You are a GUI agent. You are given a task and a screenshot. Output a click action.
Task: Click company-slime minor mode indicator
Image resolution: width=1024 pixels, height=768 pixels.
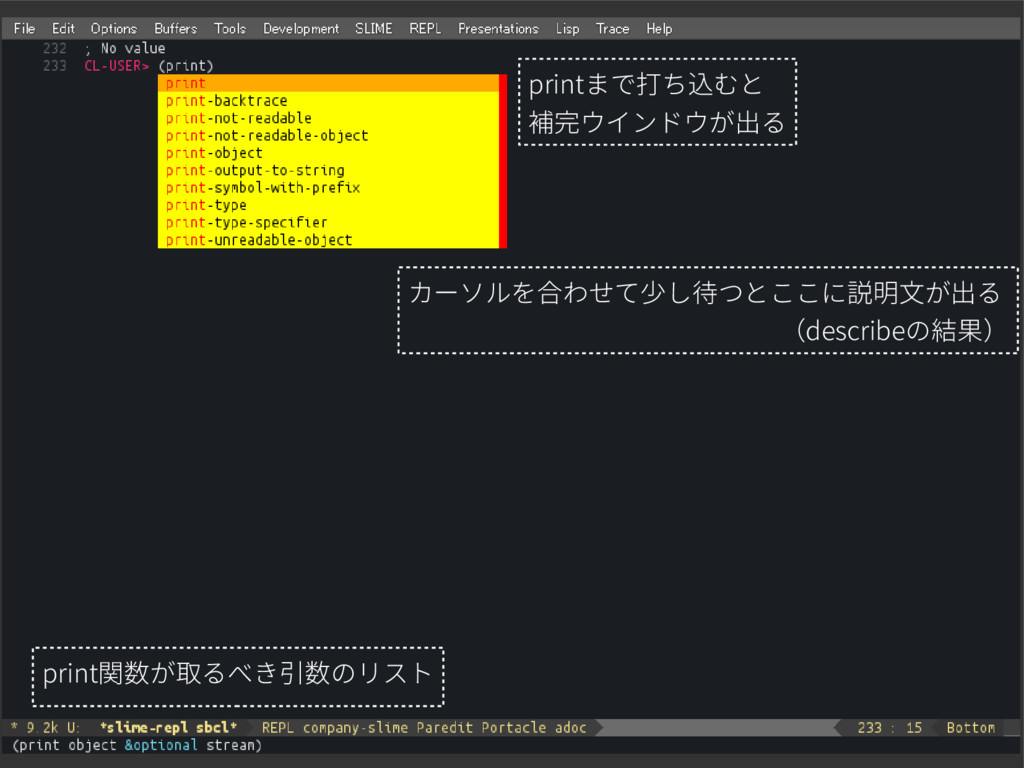[356, 728]
